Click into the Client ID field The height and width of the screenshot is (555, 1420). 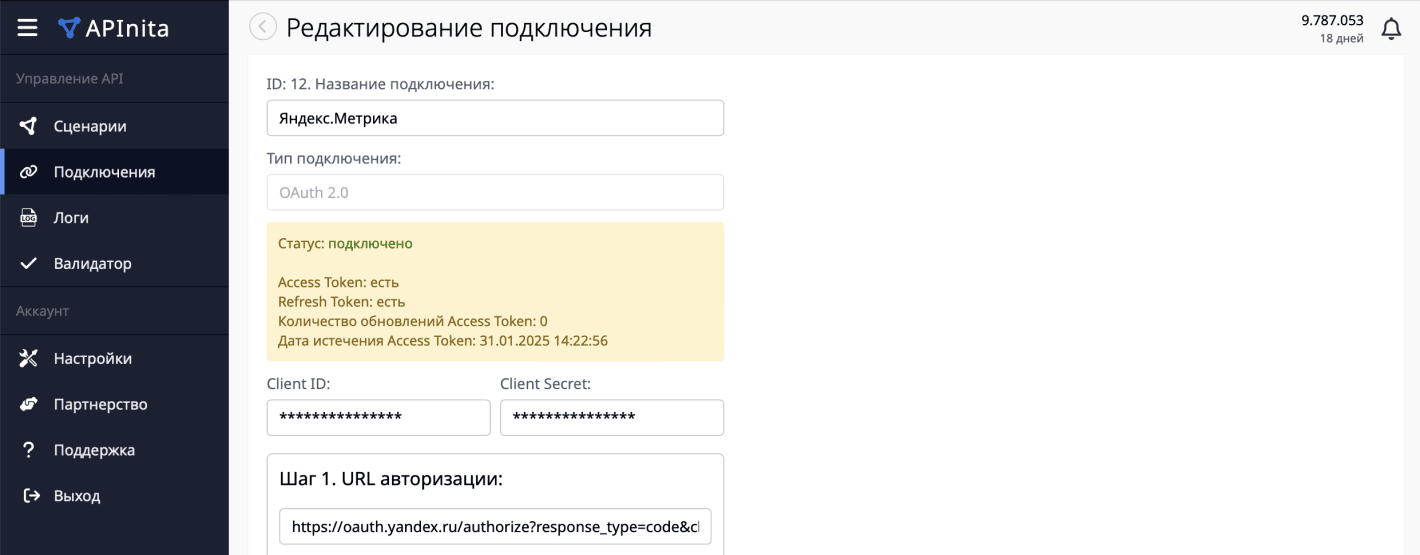378,418
